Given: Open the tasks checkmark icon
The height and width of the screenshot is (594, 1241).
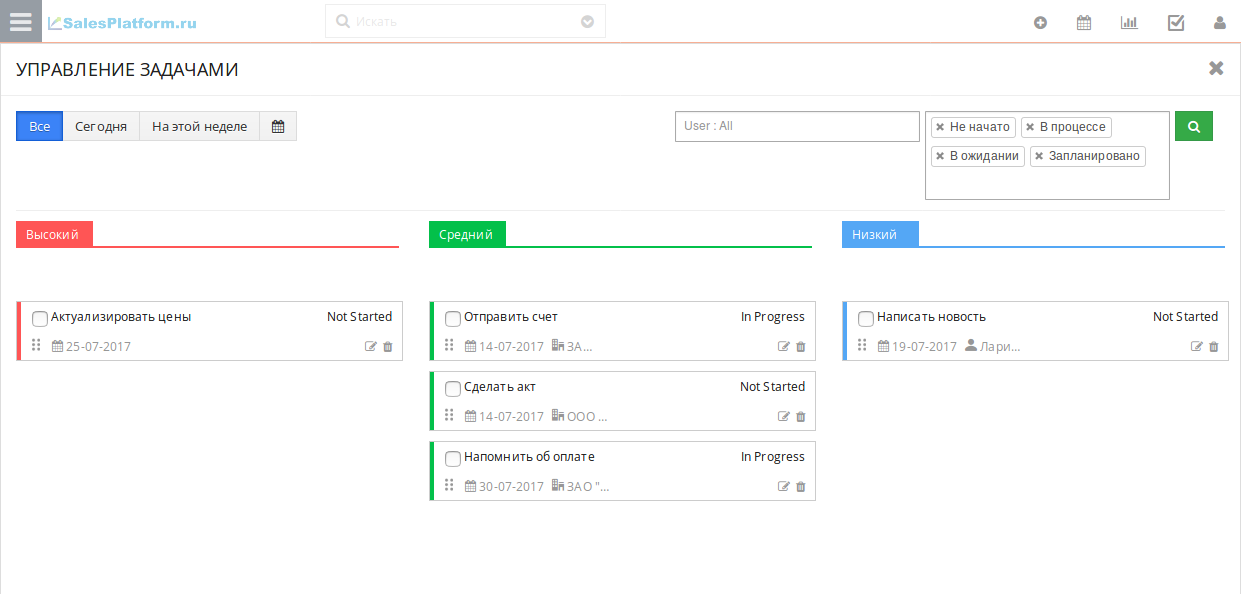Looking at the screenshot, I should click(1175, 21).
